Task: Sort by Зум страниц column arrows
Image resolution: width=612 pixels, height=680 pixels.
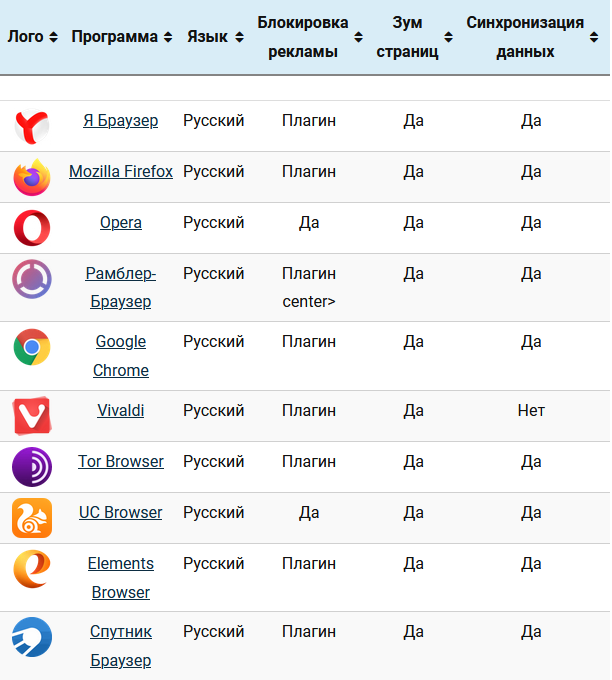Action: (448, 37)
